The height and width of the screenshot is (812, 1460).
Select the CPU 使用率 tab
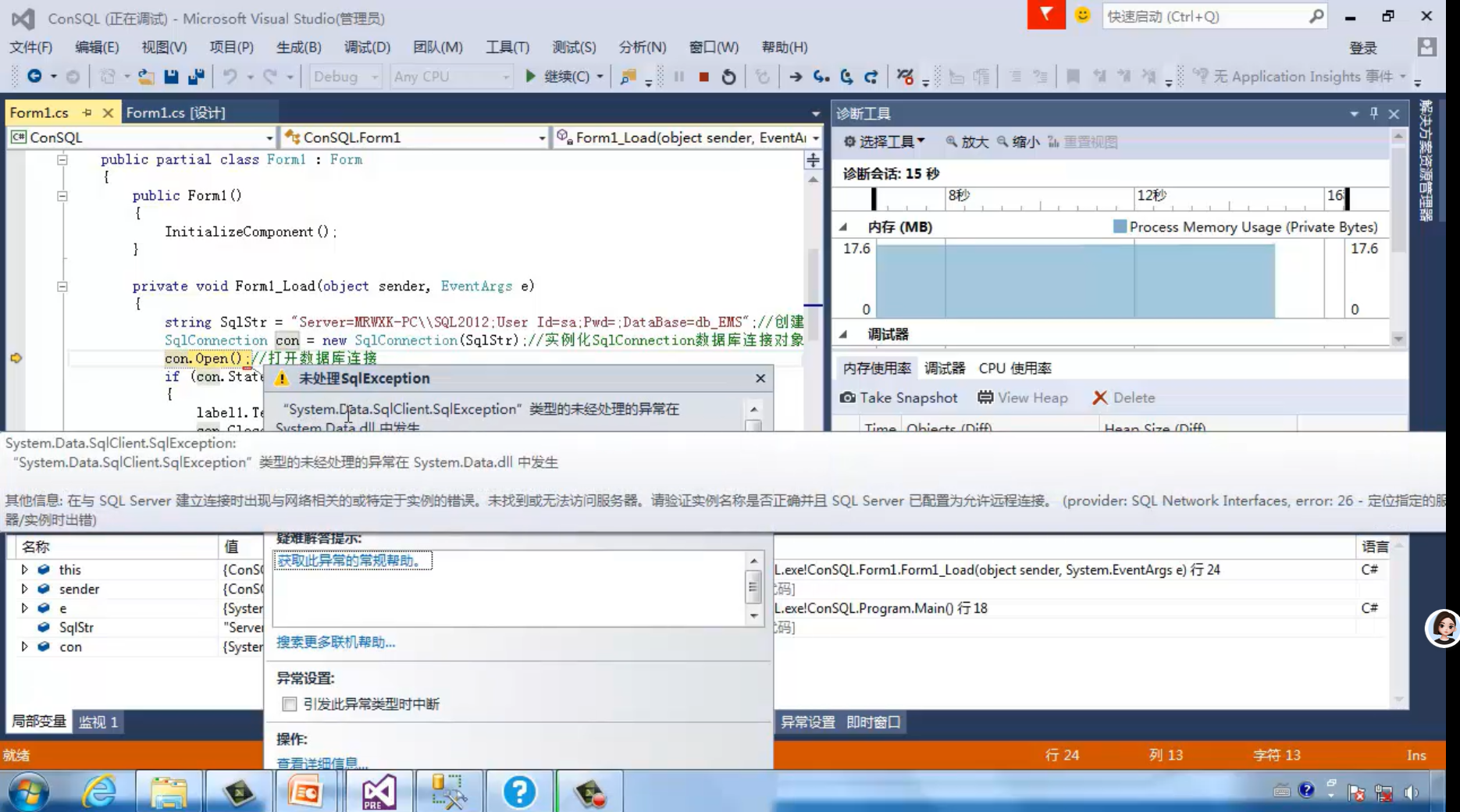(x=1015, y=368)
